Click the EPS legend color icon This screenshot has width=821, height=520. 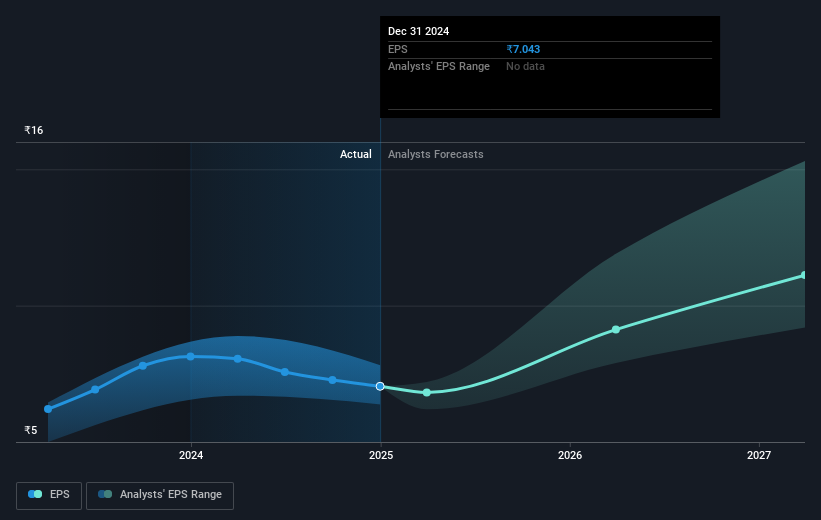tap(35, 494)
